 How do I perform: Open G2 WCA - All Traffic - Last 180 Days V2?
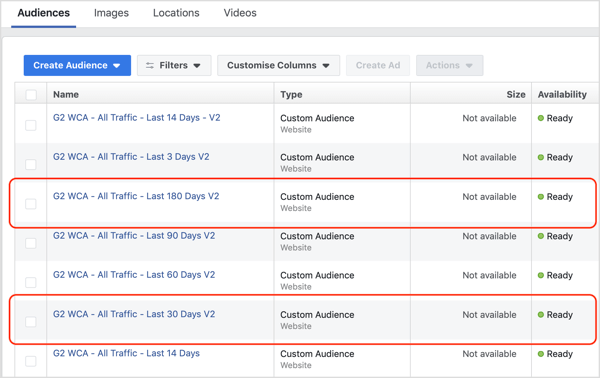click(136, 196)
